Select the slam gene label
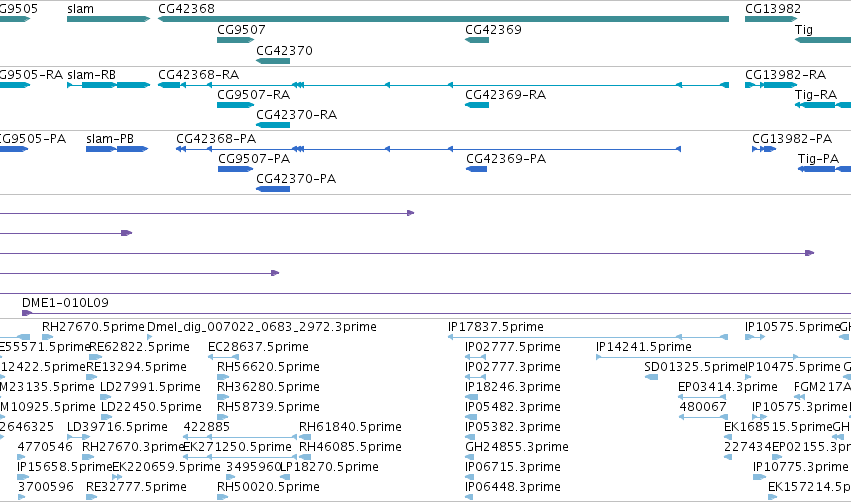 pyautogui.click(x=80, y=9)
